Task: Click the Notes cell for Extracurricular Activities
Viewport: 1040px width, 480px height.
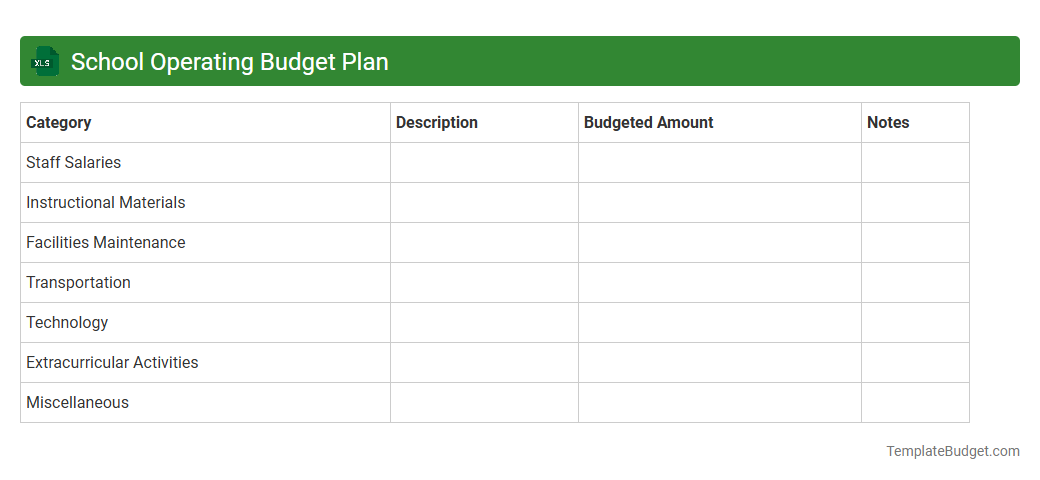Action: (x=915, y=362)
